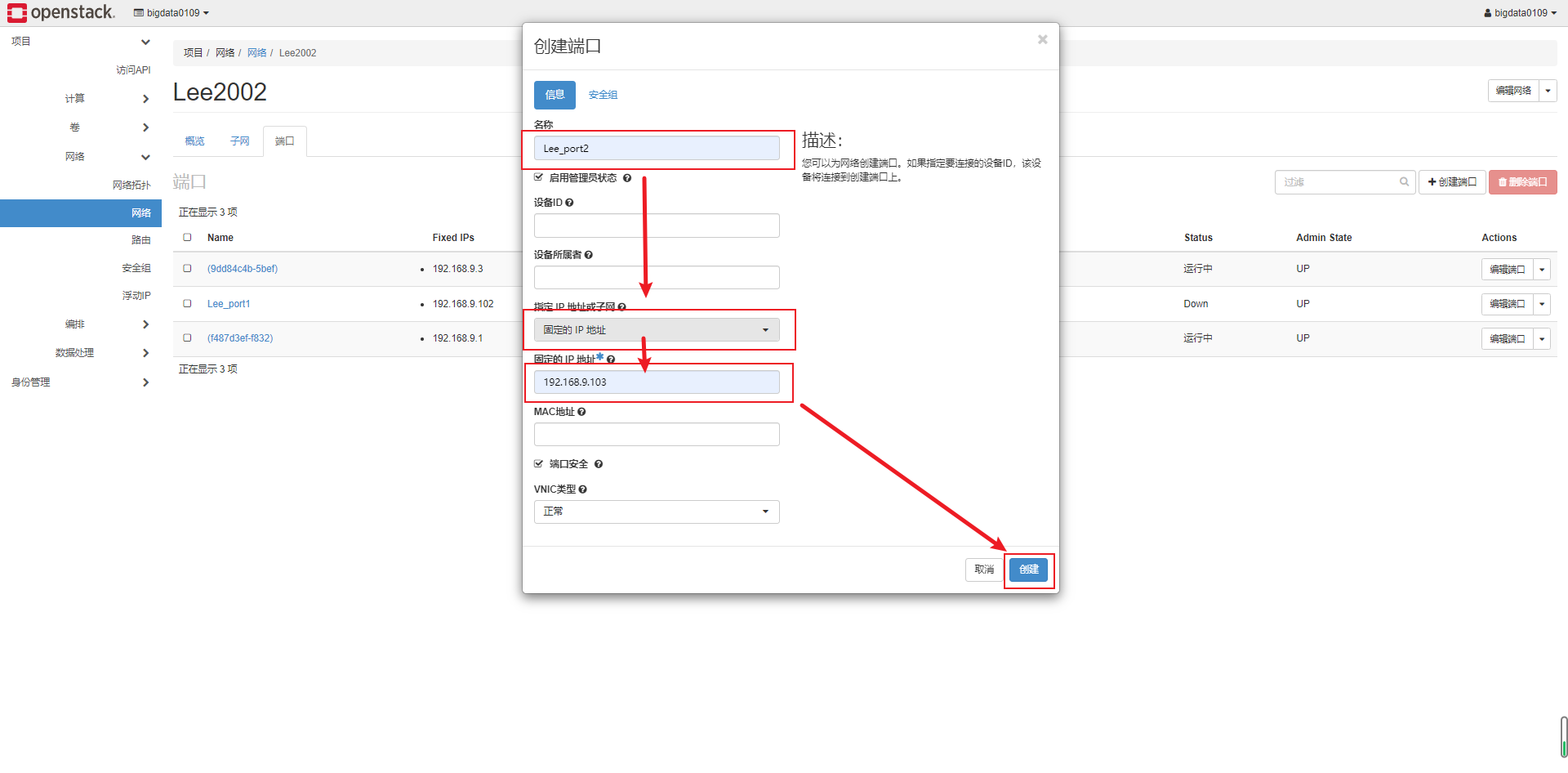The image size is (1568, 773).
Task: Open the VNIC type dropdown
Action: pos(657,512)
